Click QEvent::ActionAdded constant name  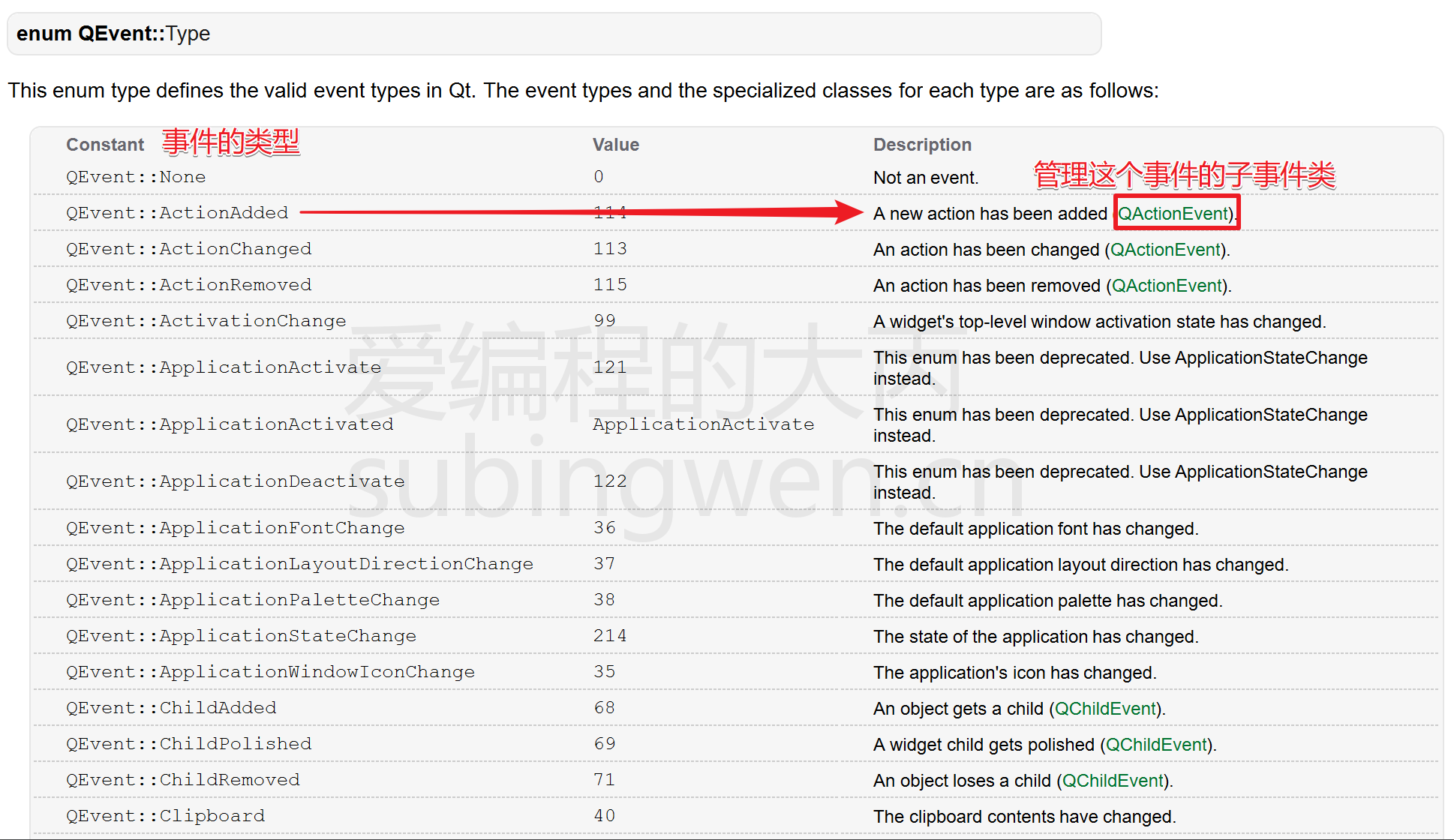pos(177,213)
